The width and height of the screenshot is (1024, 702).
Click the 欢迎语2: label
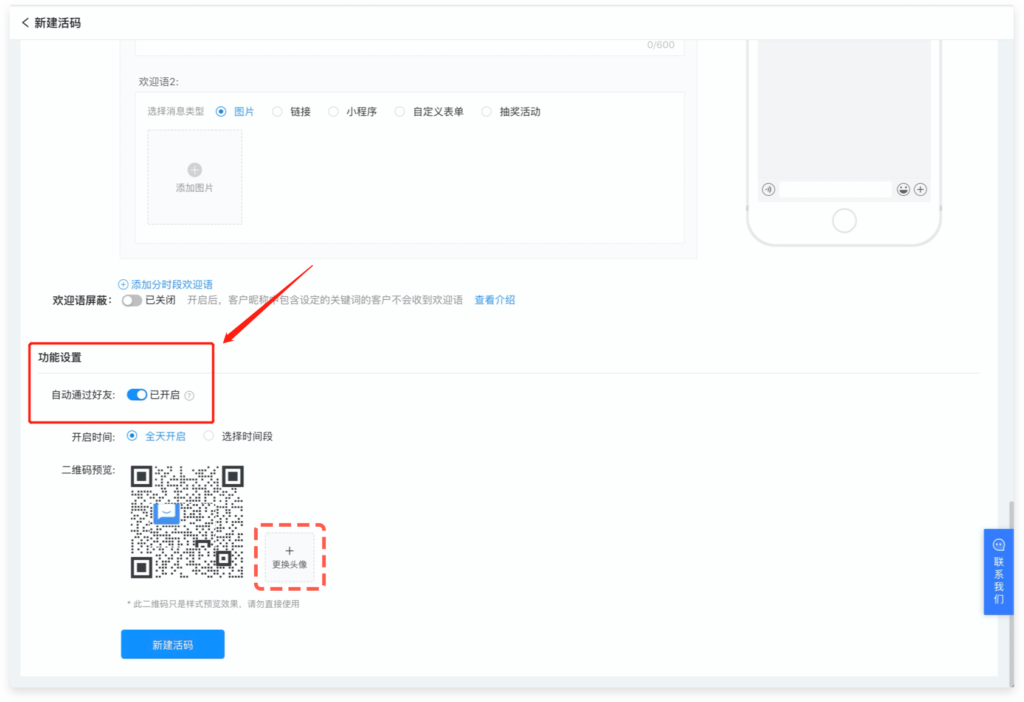click(x=158, y=82)
